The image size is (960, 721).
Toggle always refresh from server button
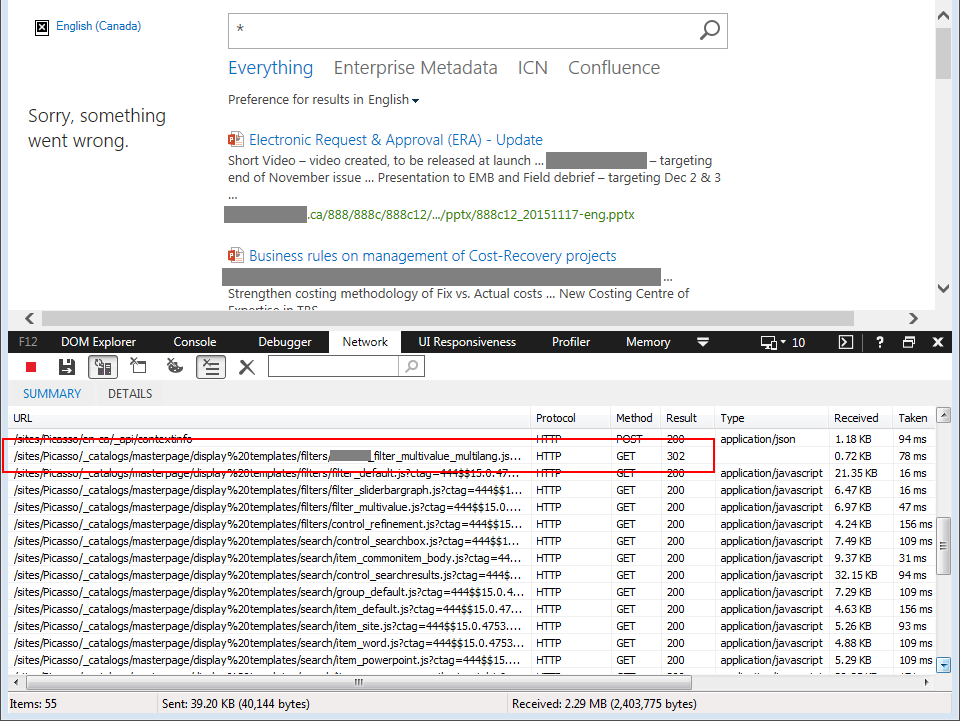101,367
